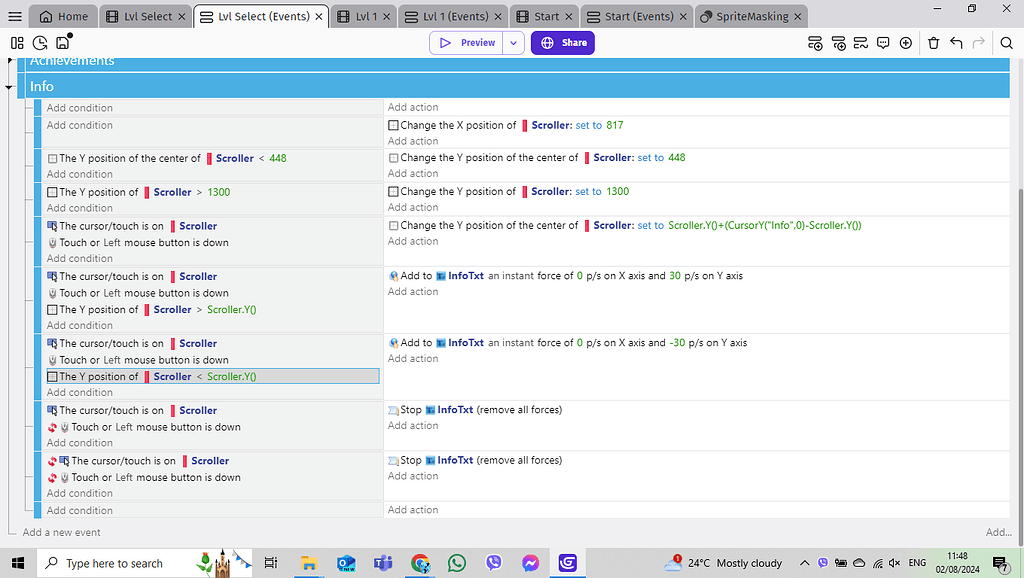Collapse the event group with the left arrow
This screenshot has width=1024, height=578.
point(9,86)
